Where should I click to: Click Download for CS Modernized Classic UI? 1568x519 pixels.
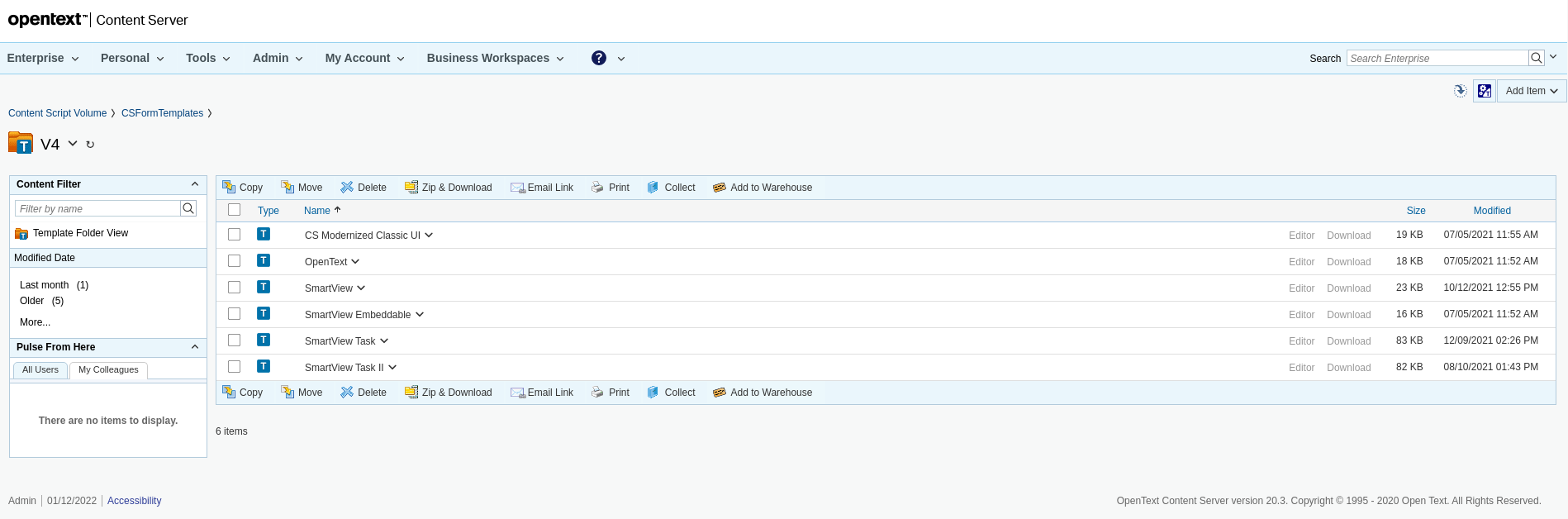(1348, 236)
